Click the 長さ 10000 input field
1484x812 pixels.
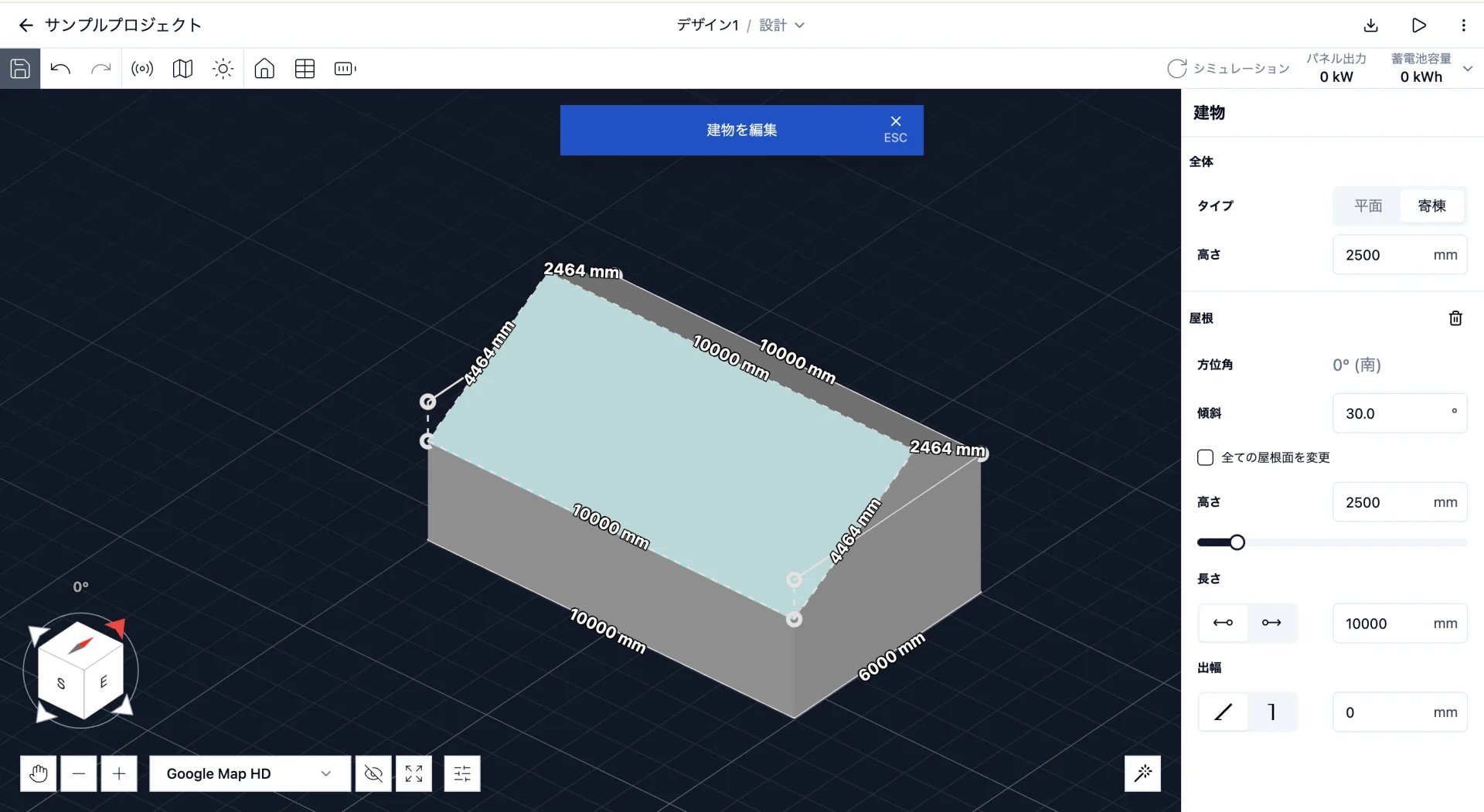tap(1400, 623)
